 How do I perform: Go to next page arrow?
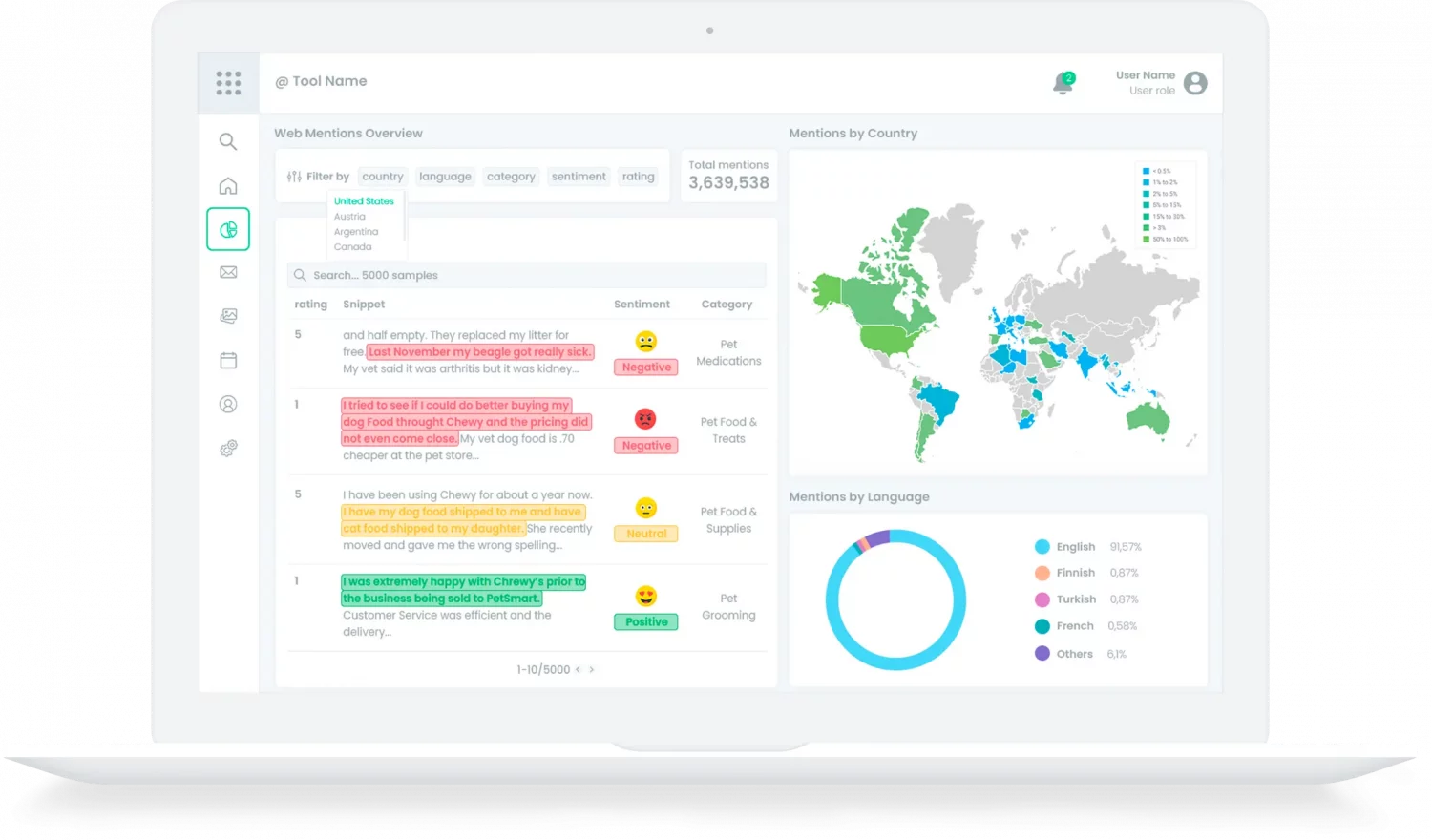592,670
